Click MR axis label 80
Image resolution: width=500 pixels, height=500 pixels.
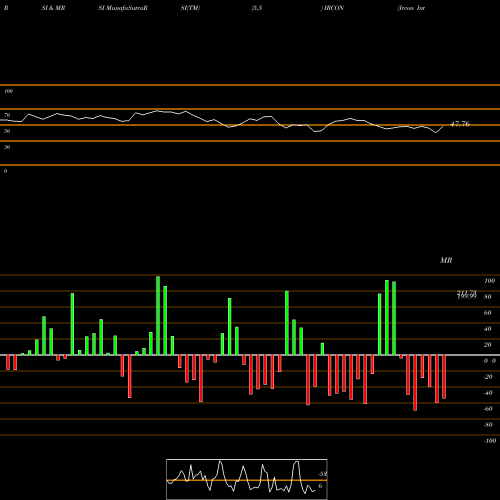[x=488, y=297]
